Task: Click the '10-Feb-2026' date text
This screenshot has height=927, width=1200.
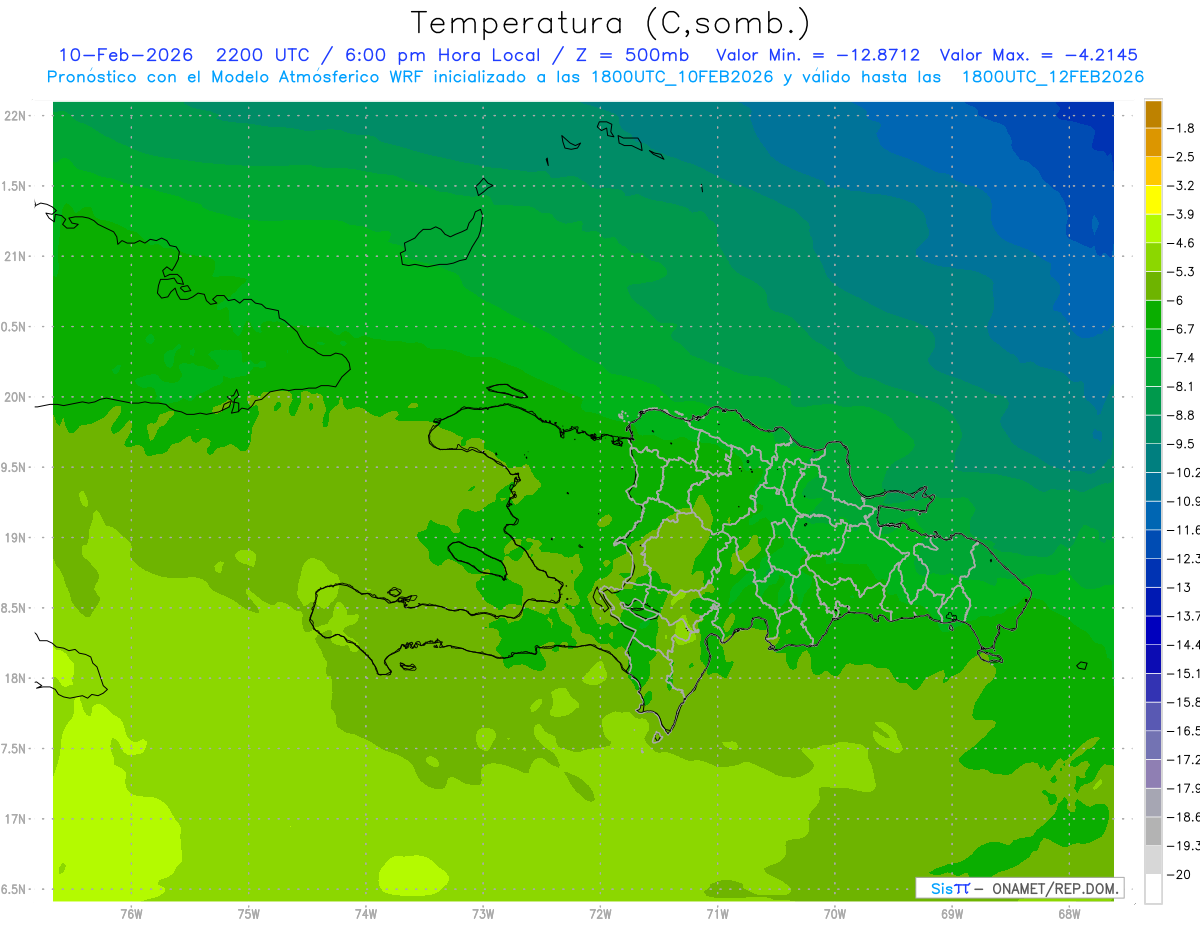Action: (x=126, y=55)
